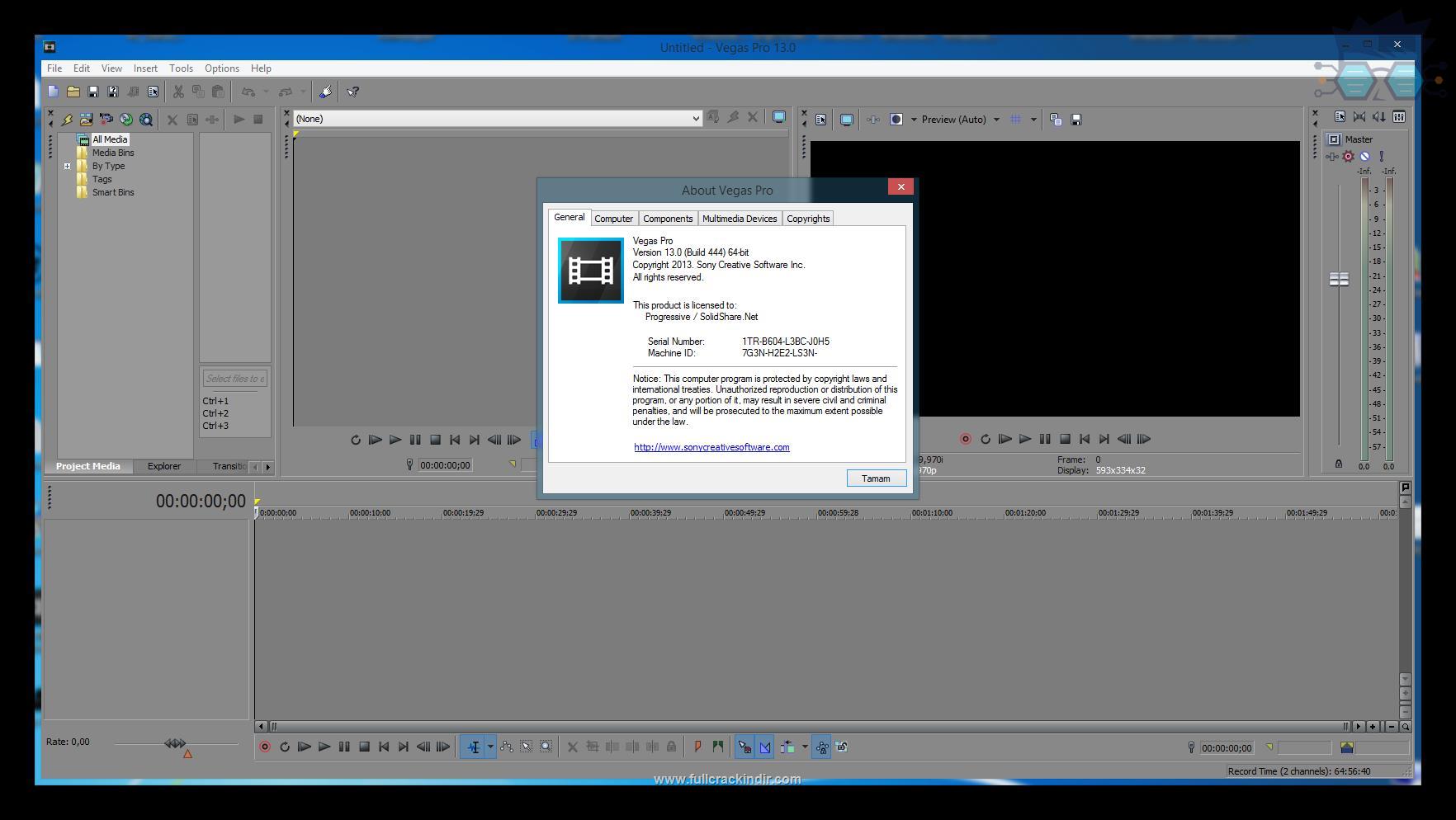1456x820 pixels.
Task: Switch to the Computer tab in About dialog
Action: (x=614, y=219)
